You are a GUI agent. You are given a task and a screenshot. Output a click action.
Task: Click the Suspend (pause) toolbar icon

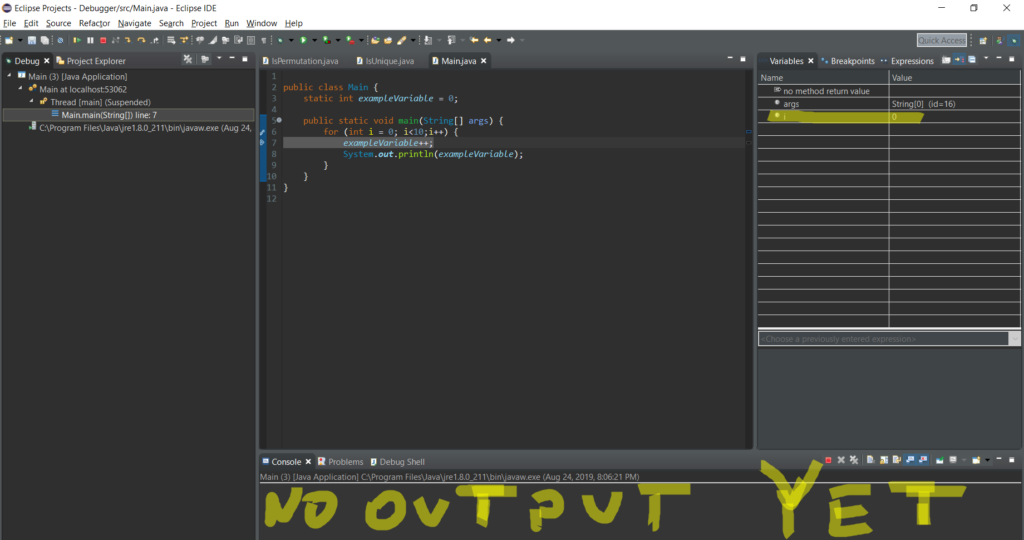90,40
